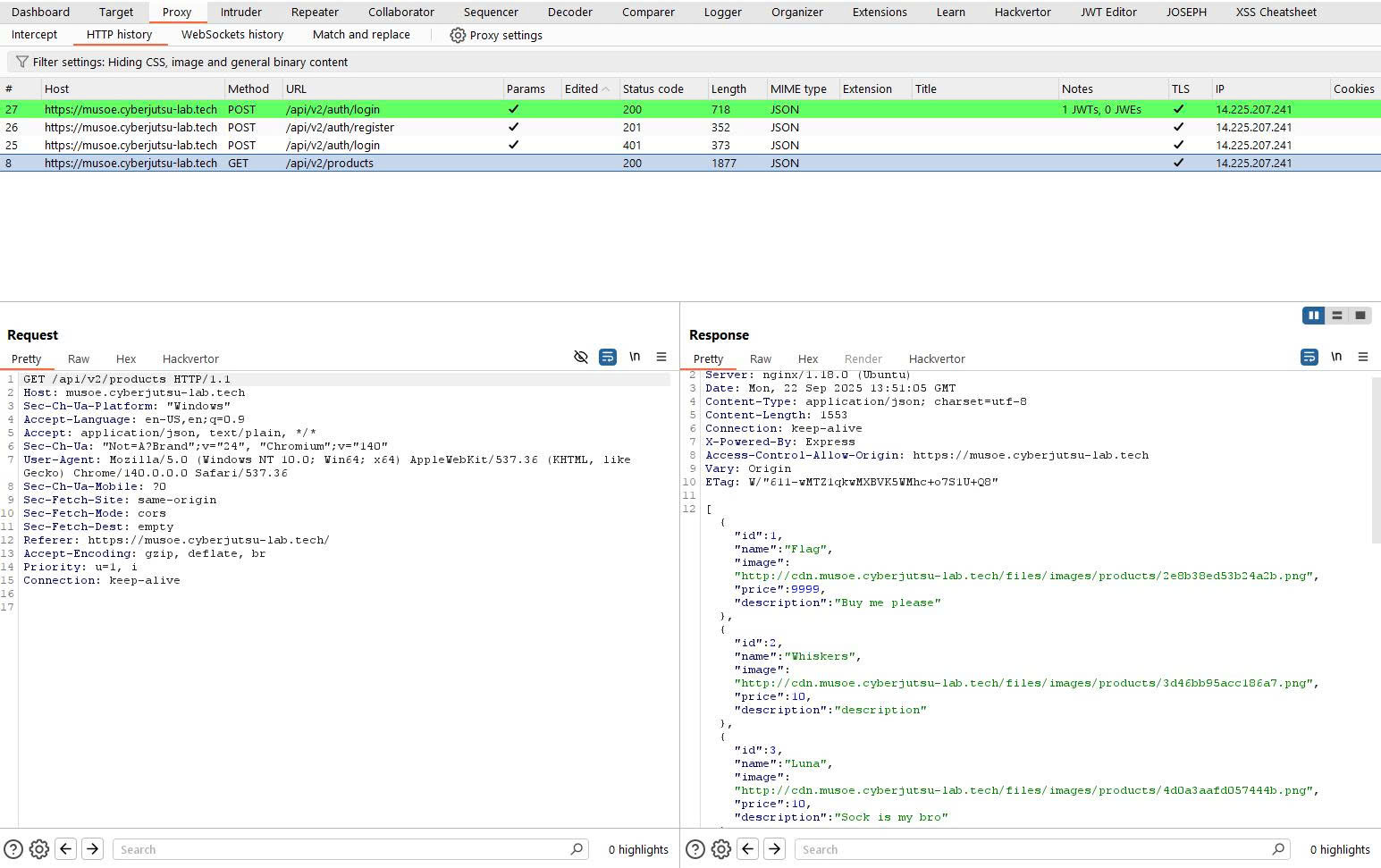Toggle word wrap in Response panel
This screenshot has height=868, width=1381.
click(1309, 357)
